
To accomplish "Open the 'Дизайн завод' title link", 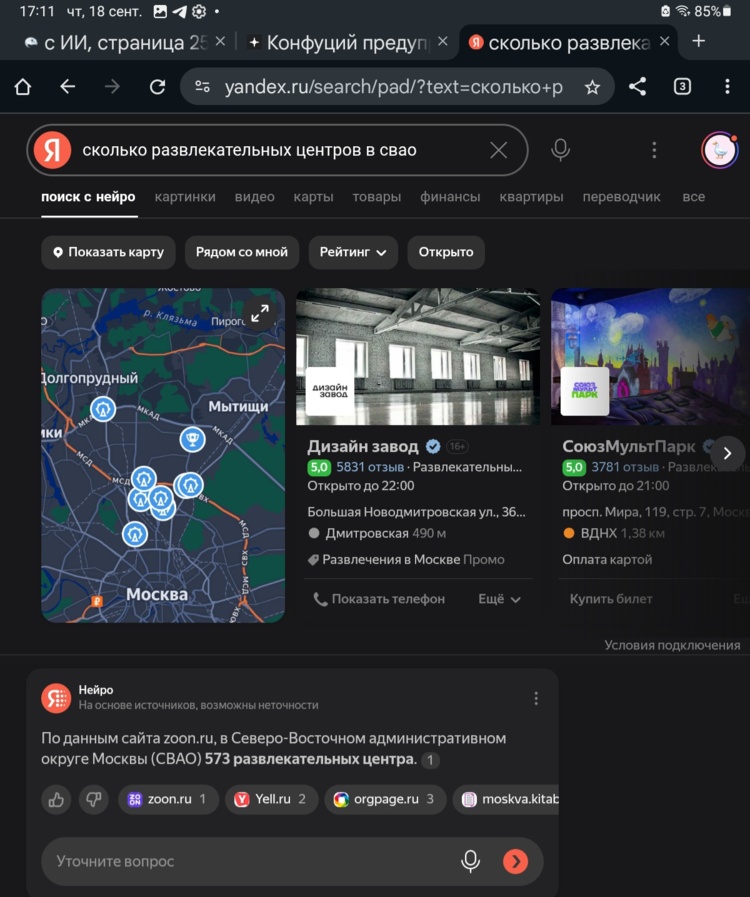I will click(x=363, y=446).
